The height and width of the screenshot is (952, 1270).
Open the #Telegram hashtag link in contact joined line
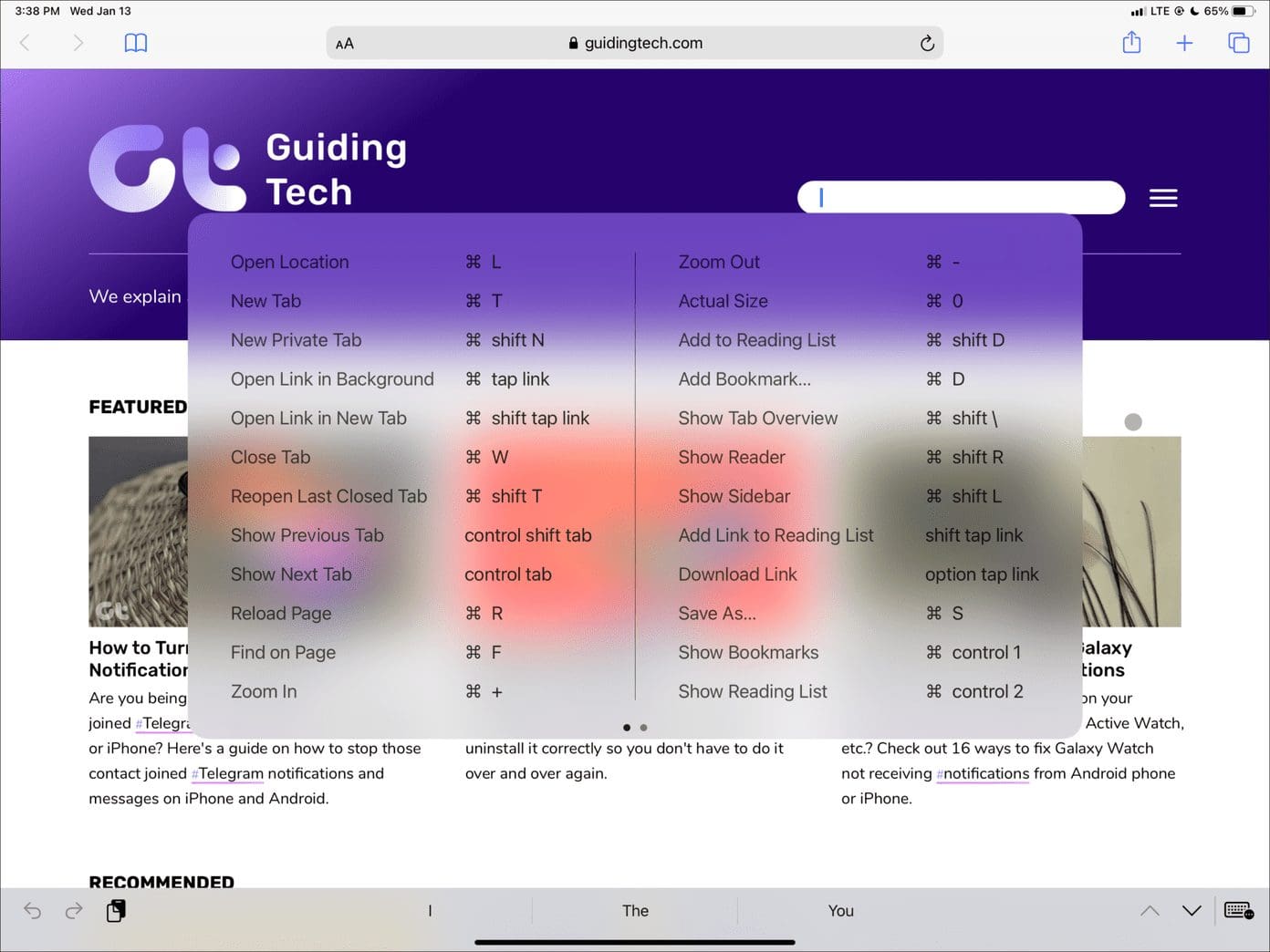coord(227,773)
